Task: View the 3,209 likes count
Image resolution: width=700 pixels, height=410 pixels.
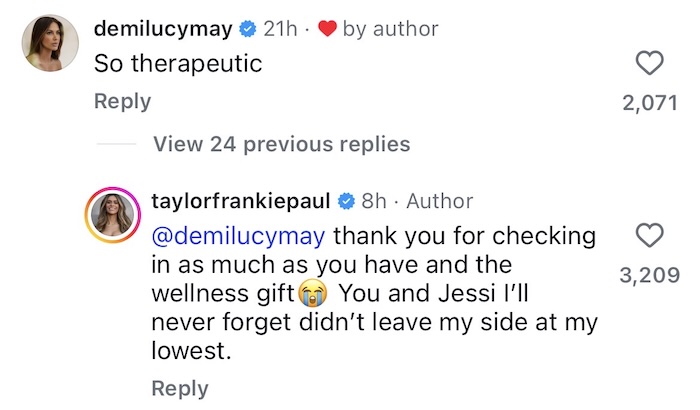Action: coord(650,275)
